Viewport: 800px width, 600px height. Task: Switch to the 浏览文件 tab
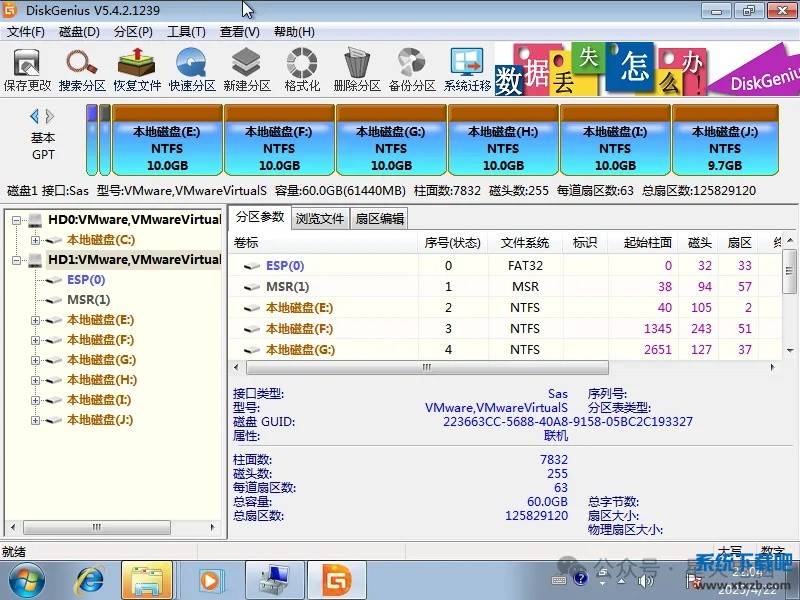[320, 218]
